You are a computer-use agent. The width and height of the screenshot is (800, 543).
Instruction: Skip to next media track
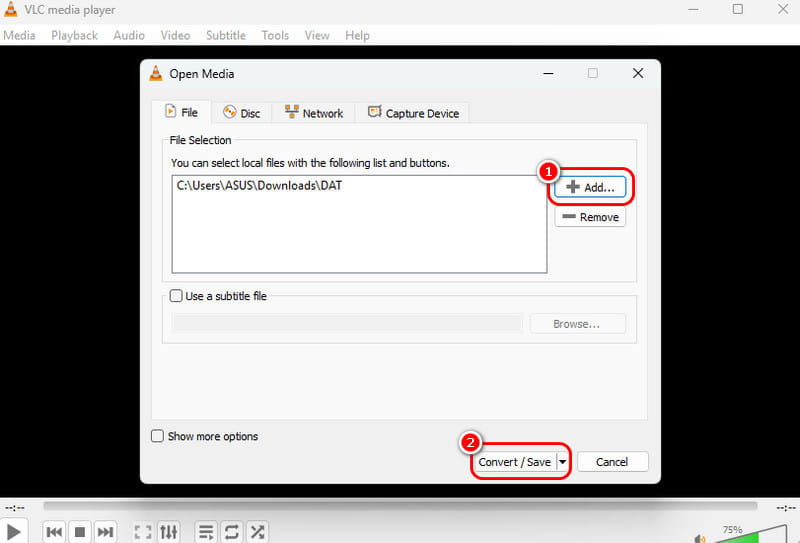click(x=105, y=532)
